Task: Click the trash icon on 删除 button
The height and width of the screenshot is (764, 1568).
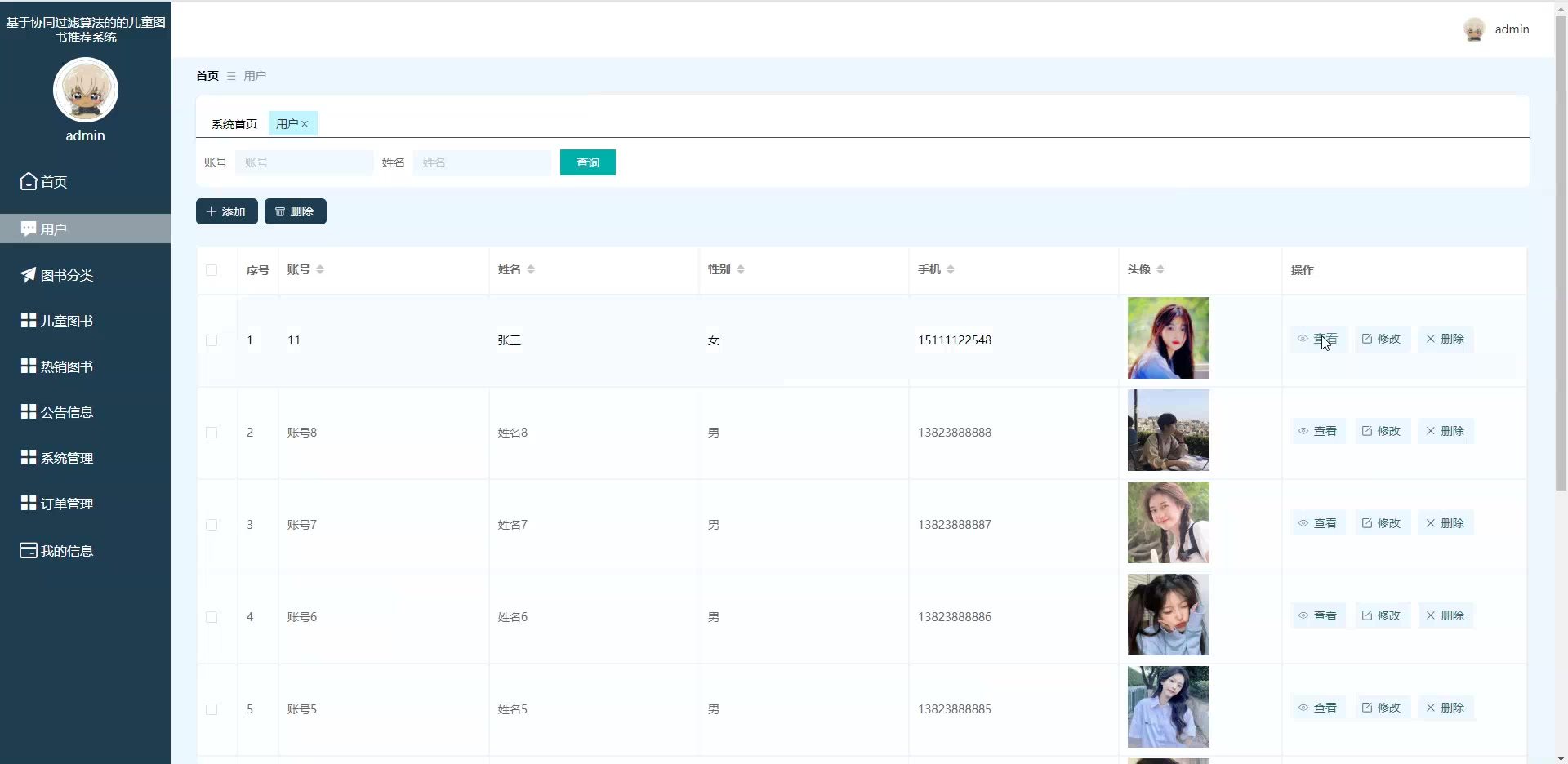Action: [x=280, y=211]
